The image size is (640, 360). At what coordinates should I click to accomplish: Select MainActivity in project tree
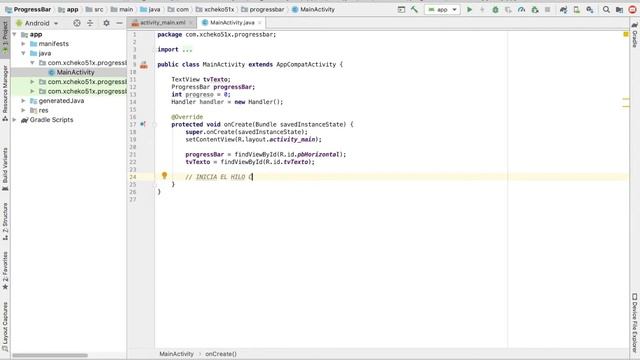tap(69, 72)
